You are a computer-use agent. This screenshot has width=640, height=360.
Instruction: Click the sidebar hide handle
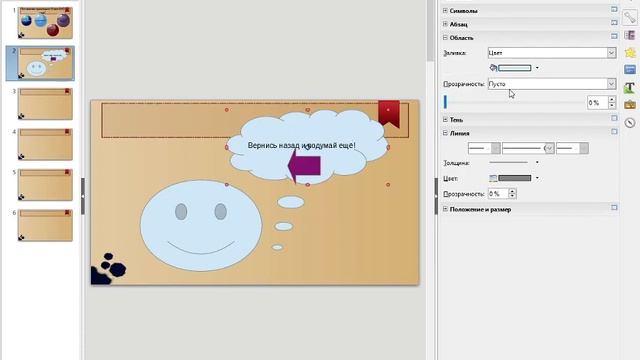[436, 196]
